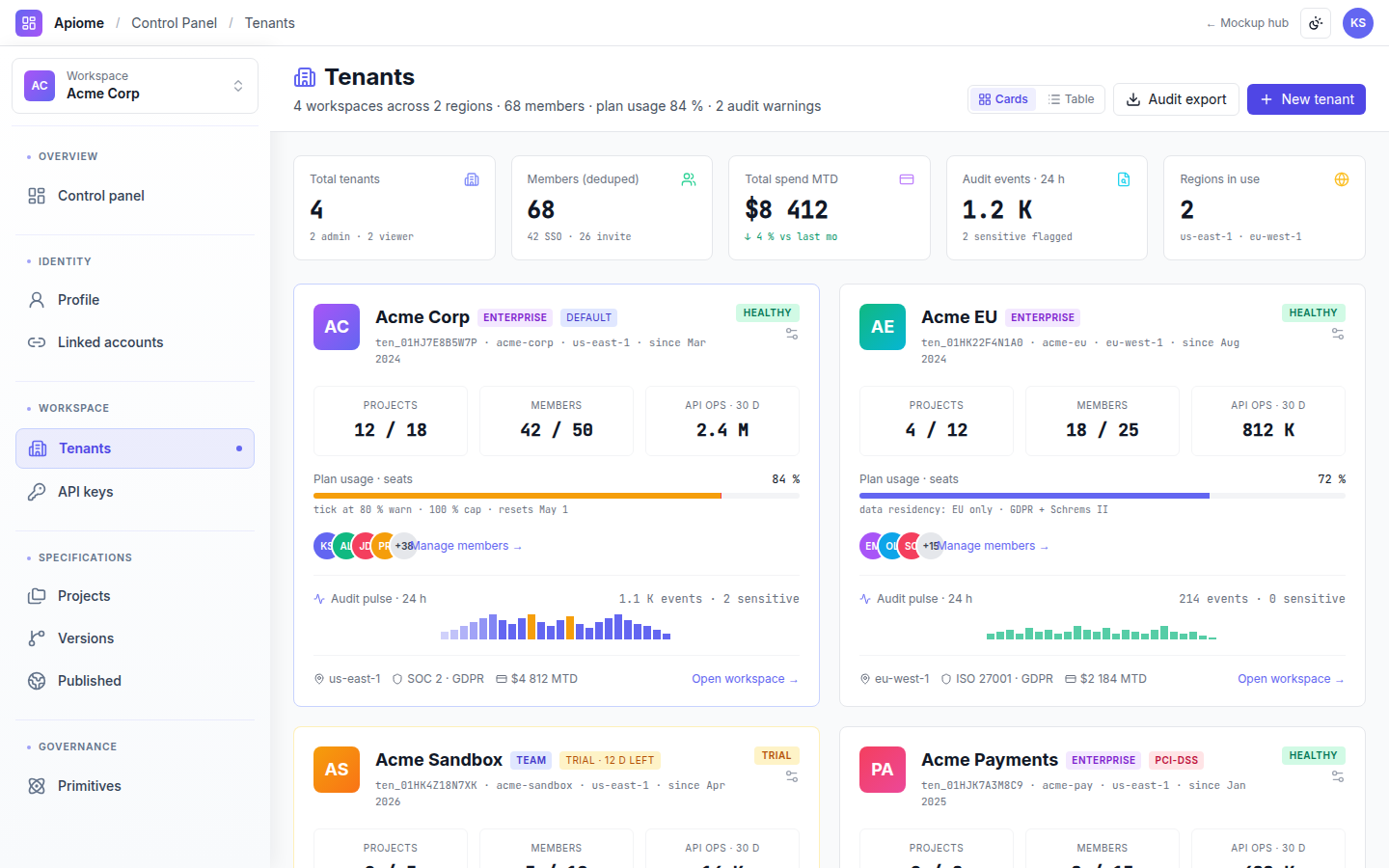Click the Regions in use globe icon
The width and height of the screenshot is (1389, 868).
click(x=1342, y=179)
